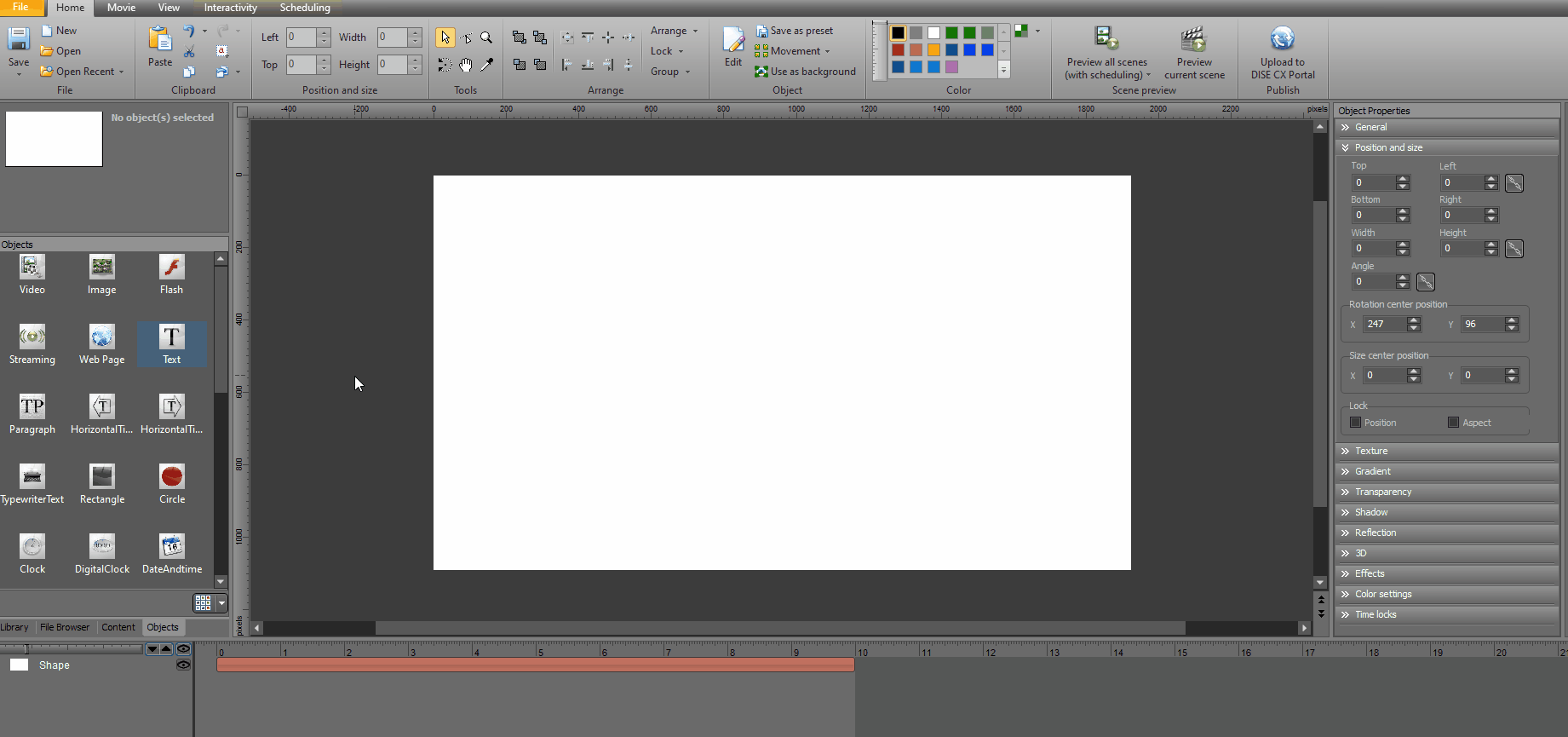This screenshot has width=1568, height=737.
Task: Expand the Gradient section
Action: tap(1447, 471)
